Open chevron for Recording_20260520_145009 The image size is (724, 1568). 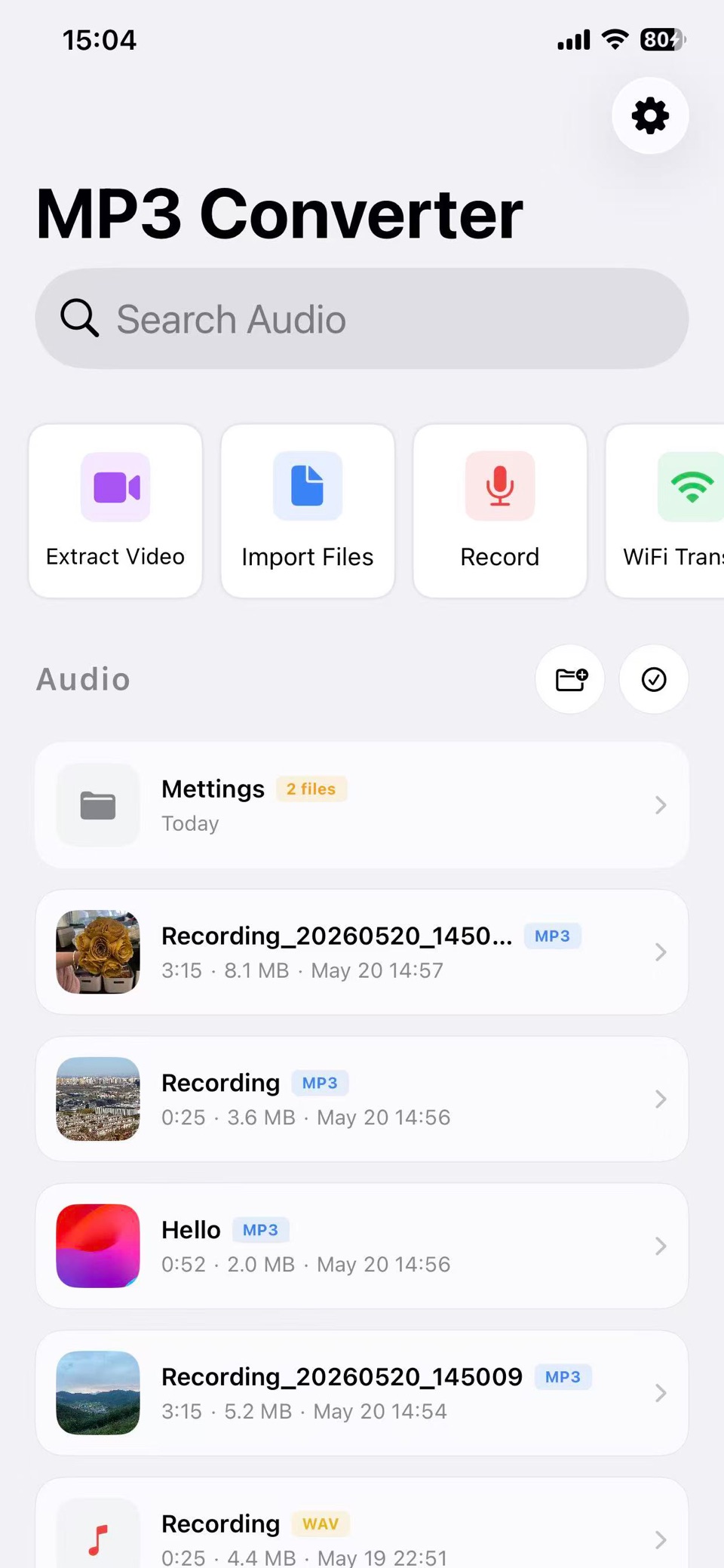pyautogui.click(x=661, y=1393)
